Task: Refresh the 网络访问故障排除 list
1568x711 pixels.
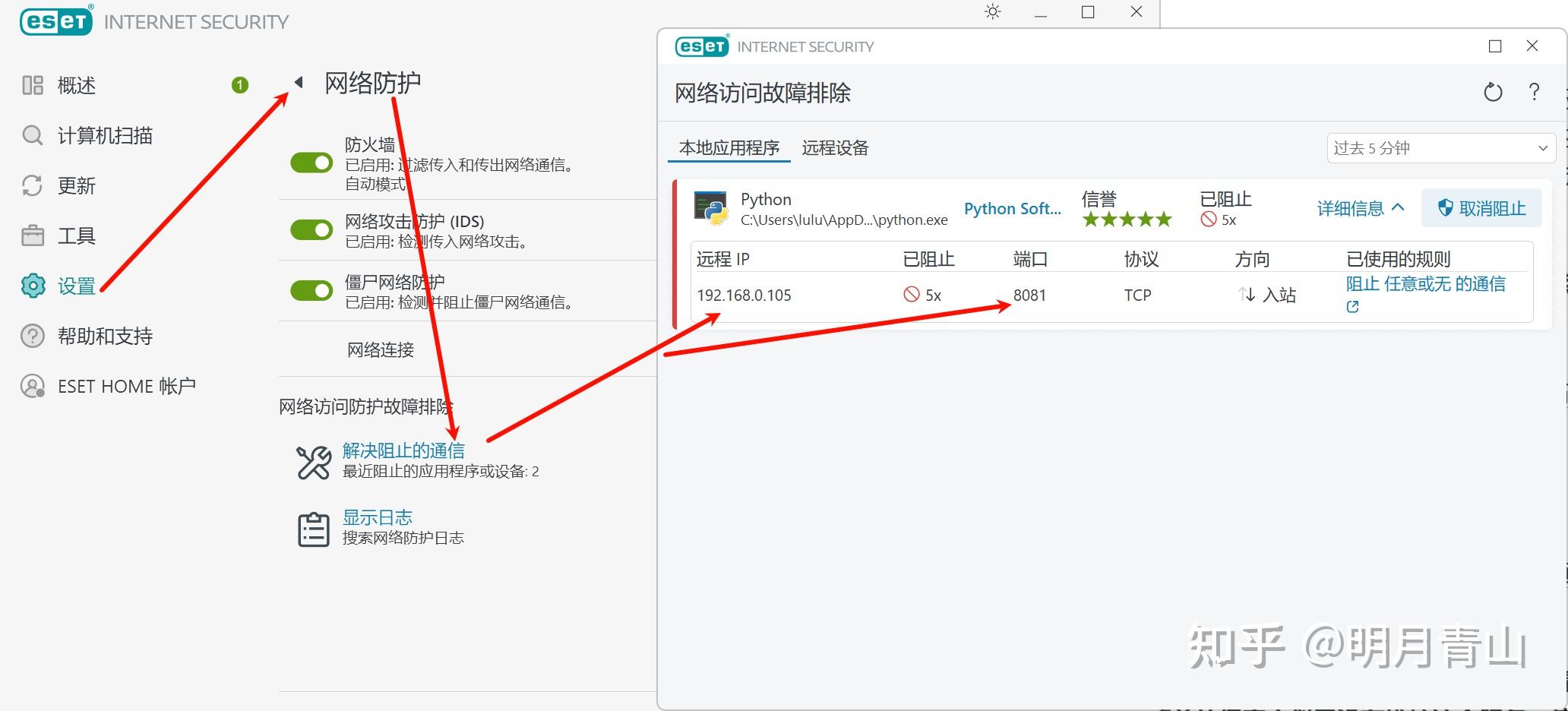Action: (1493, 92)
